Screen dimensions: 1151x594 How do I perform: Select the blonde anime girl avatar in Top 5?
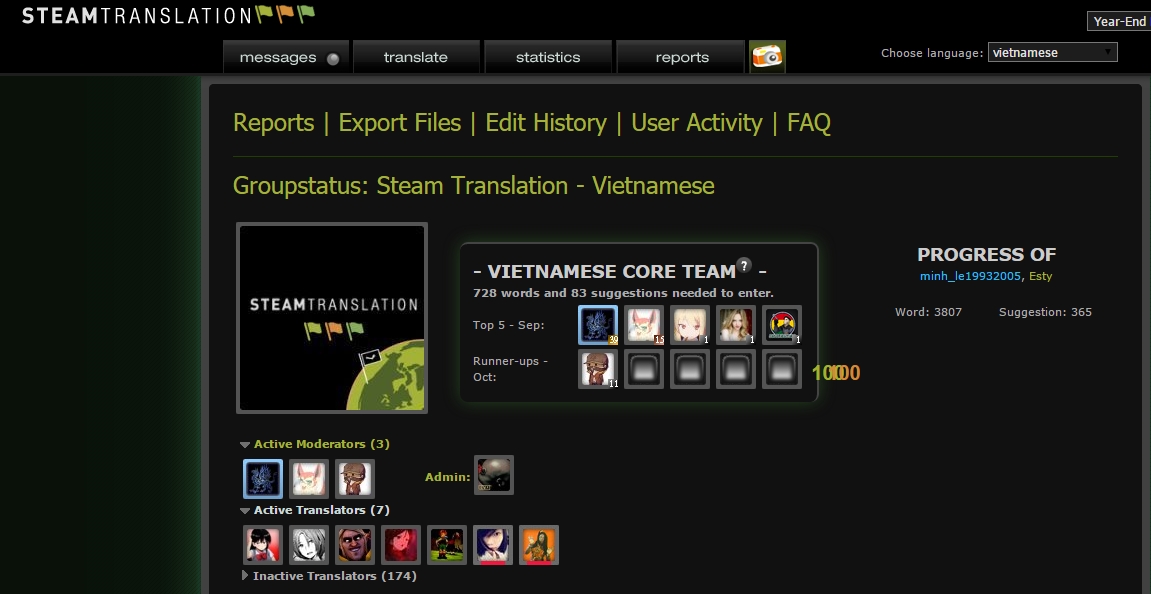(690, 325)
